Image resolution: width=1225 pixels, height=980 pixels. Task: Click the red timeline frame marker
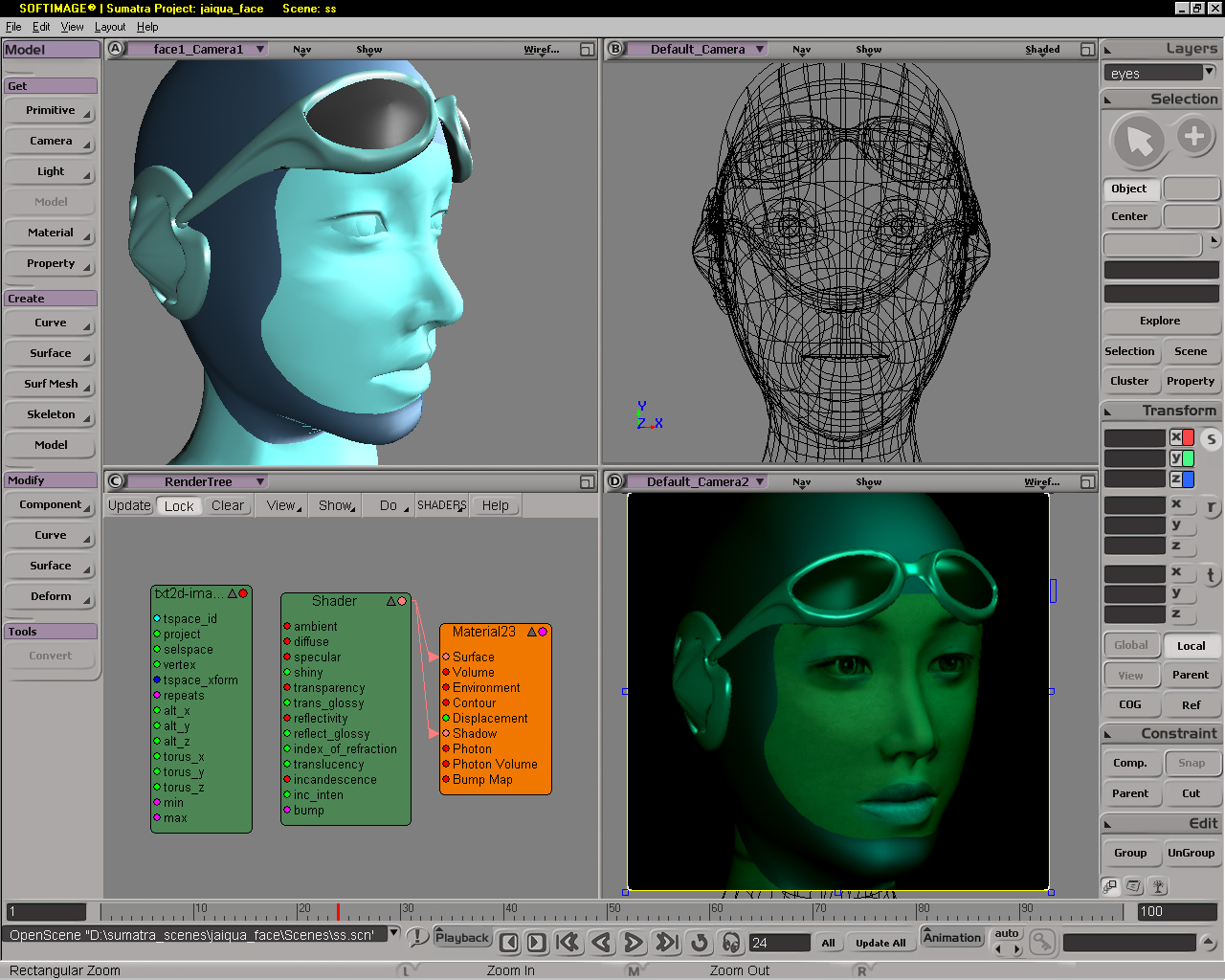pos(338,911)
